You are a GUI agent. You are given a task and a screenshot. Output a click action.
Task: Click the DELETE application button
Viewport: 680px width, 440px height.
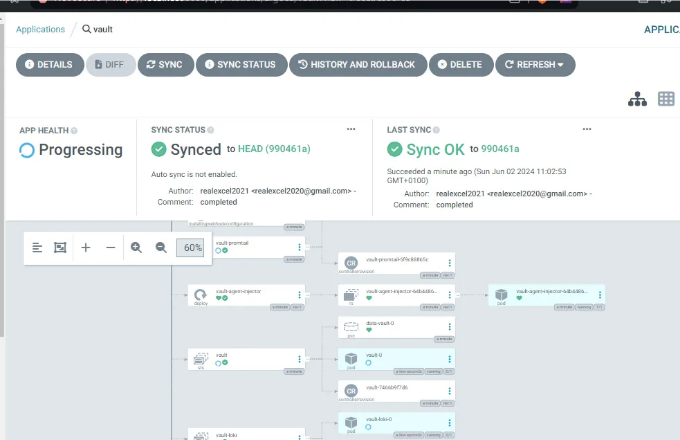pos(461,65)
